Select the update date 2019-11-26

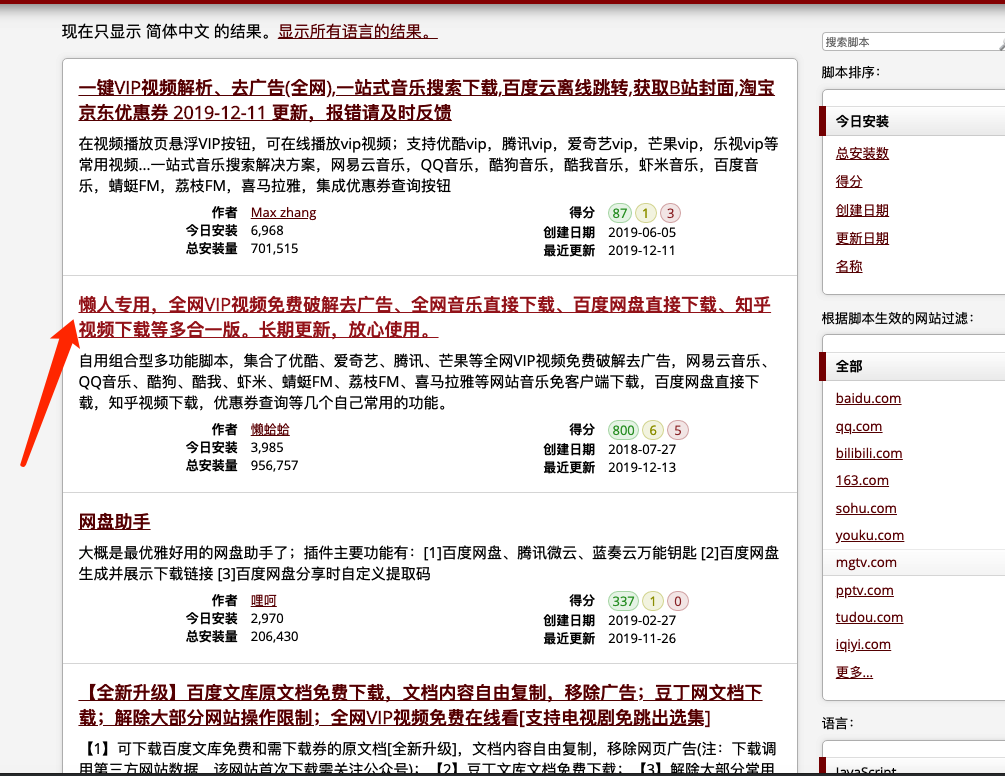click(642, 639)
